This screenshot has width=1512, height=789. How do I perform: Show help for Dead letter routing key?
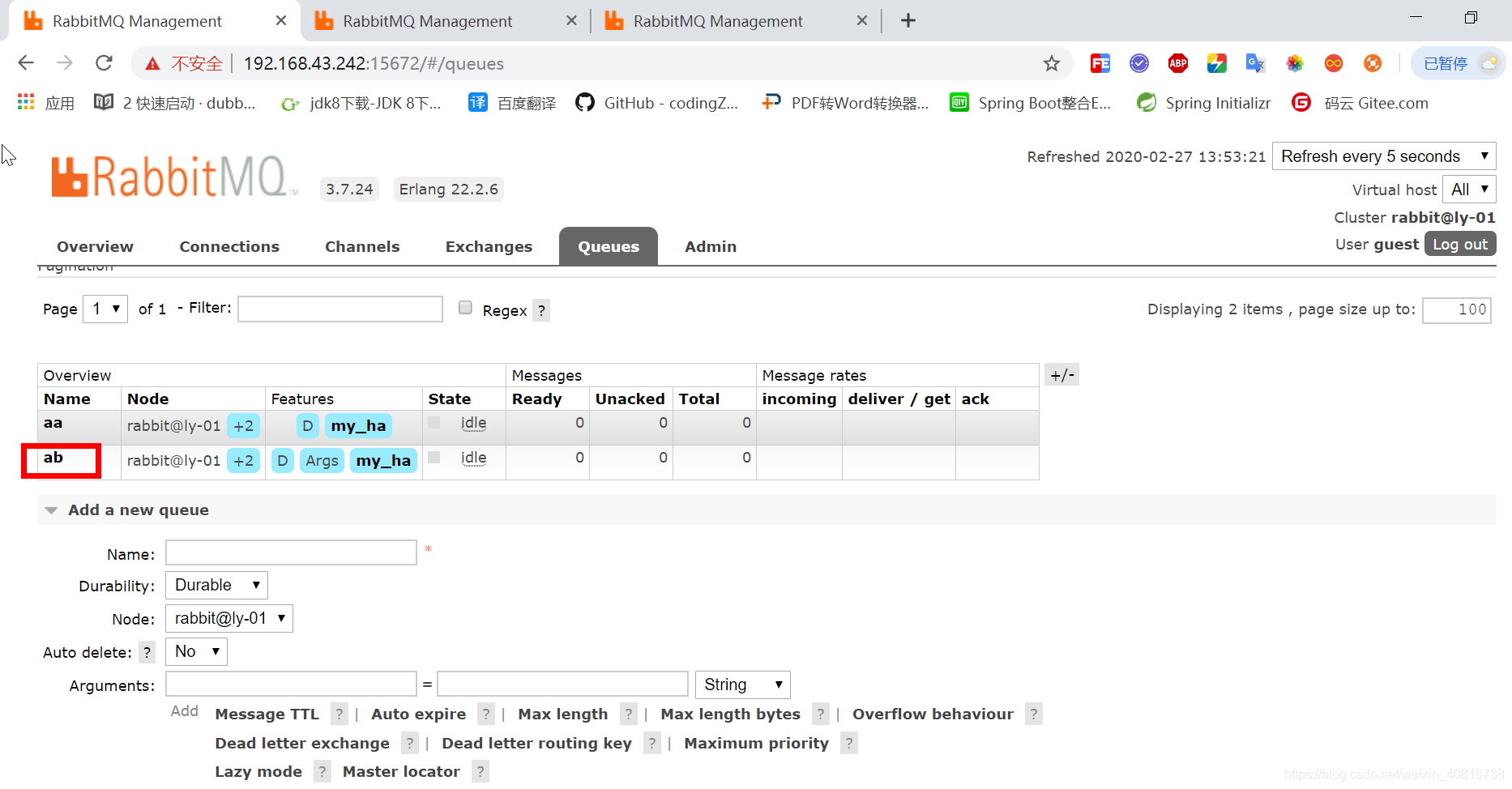pyautogui.click(x=652, y=743)
